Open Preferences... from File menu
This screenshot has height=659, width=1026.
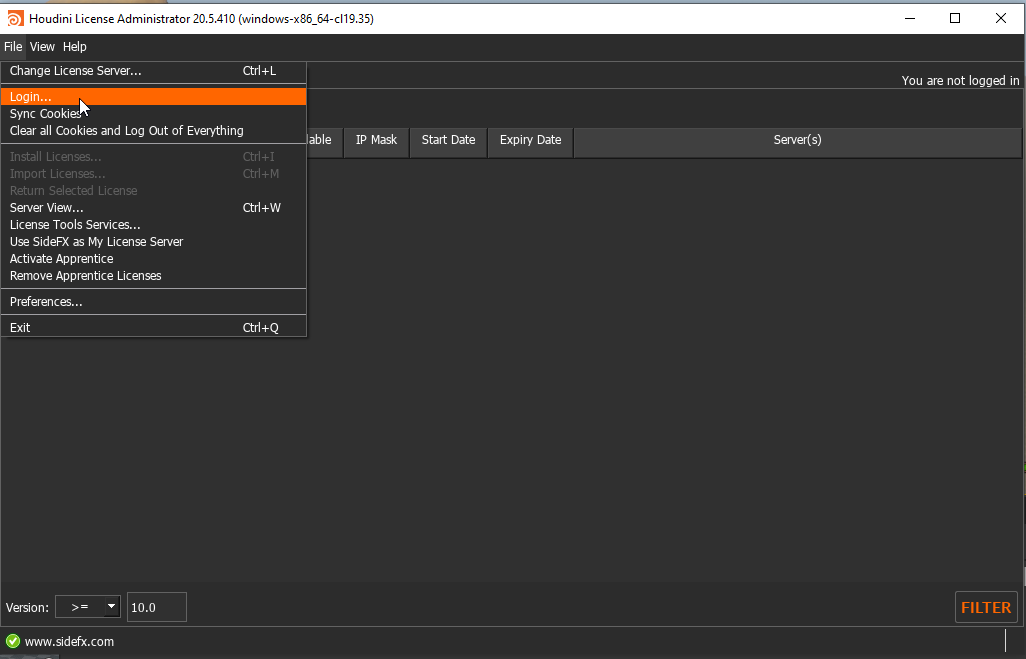tap(154, 302)
